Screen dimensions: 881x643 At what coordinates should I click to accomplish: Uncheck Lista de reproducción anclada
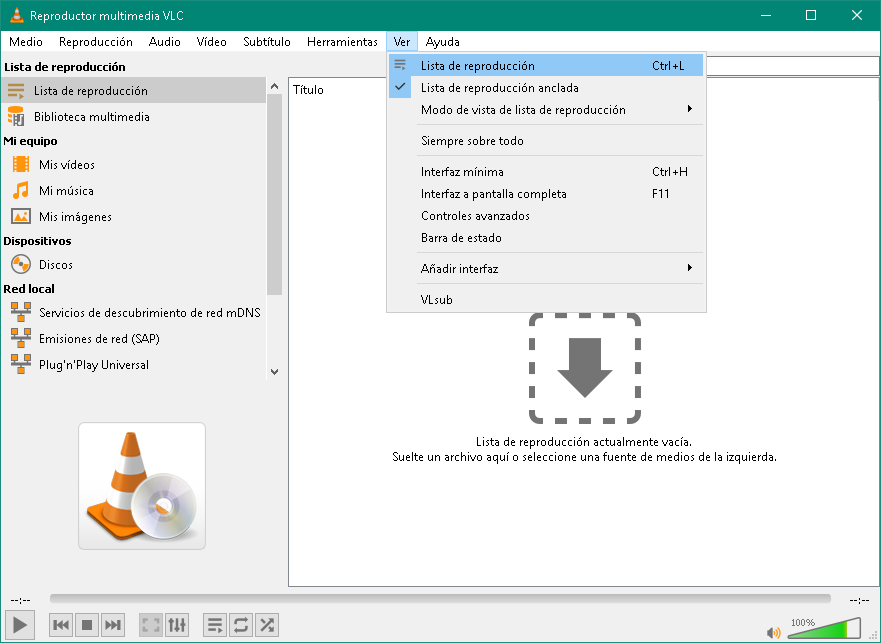point(546,88)
